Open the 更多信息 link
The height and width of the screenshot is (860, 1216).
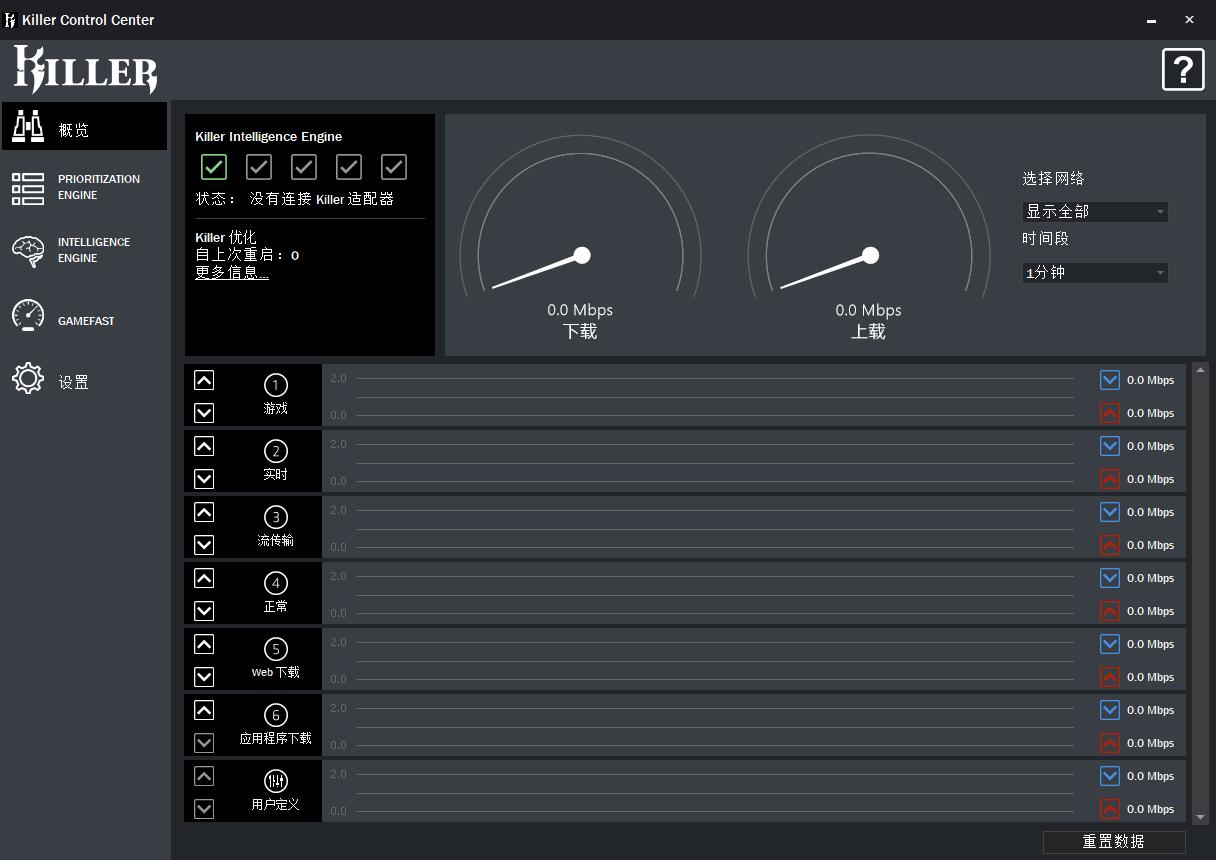click(232, 272)
